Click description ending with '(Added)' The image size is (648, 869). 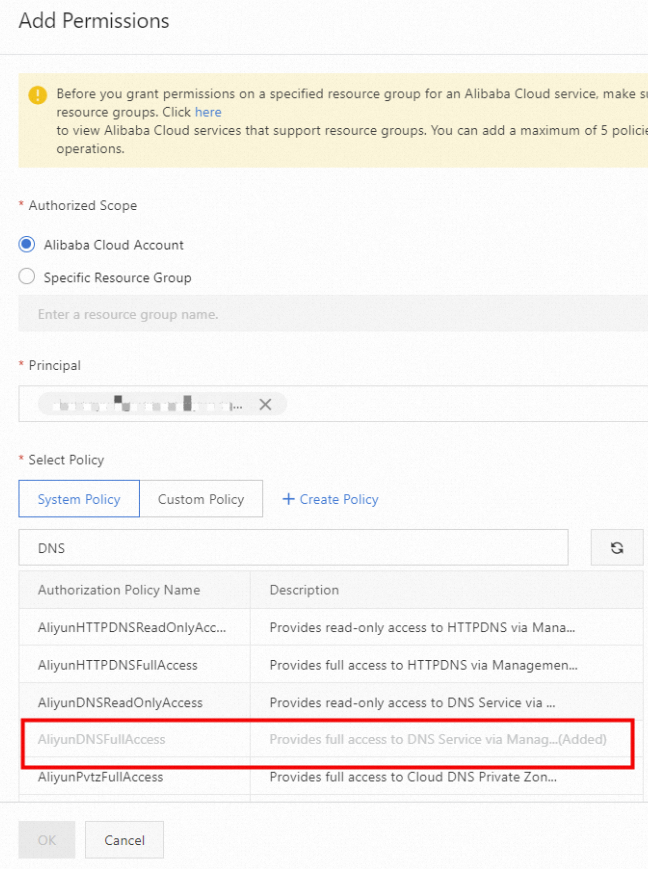coord(438,739)
